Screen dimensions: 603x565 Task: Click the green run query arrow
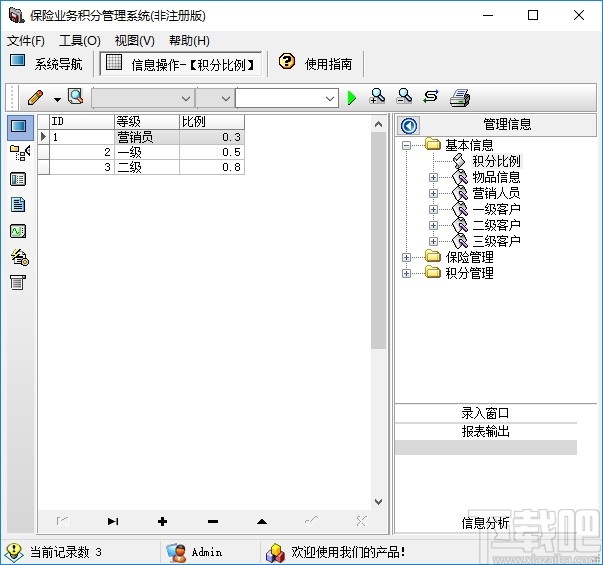click(x=351, y=98)
